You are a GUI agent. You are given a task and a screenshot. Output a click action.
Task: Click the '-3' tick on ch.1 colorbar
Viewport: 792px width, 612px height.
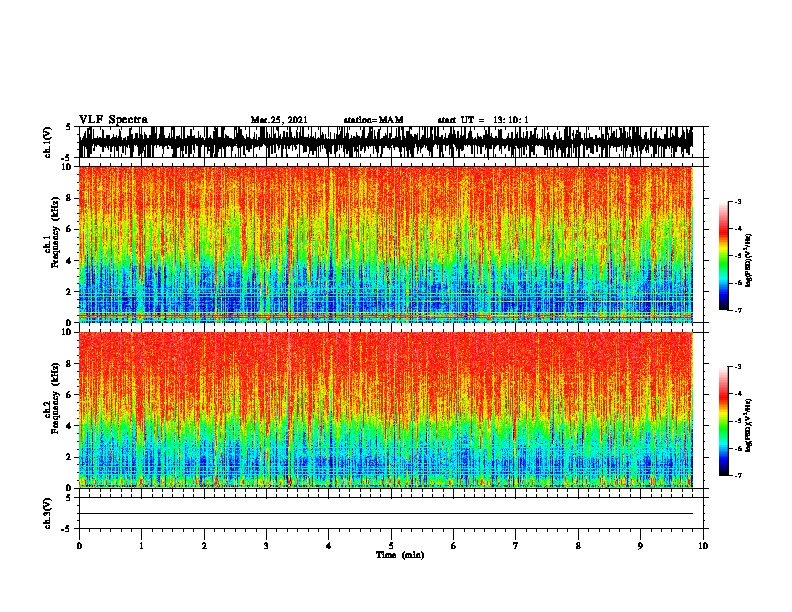click(738, 201)
